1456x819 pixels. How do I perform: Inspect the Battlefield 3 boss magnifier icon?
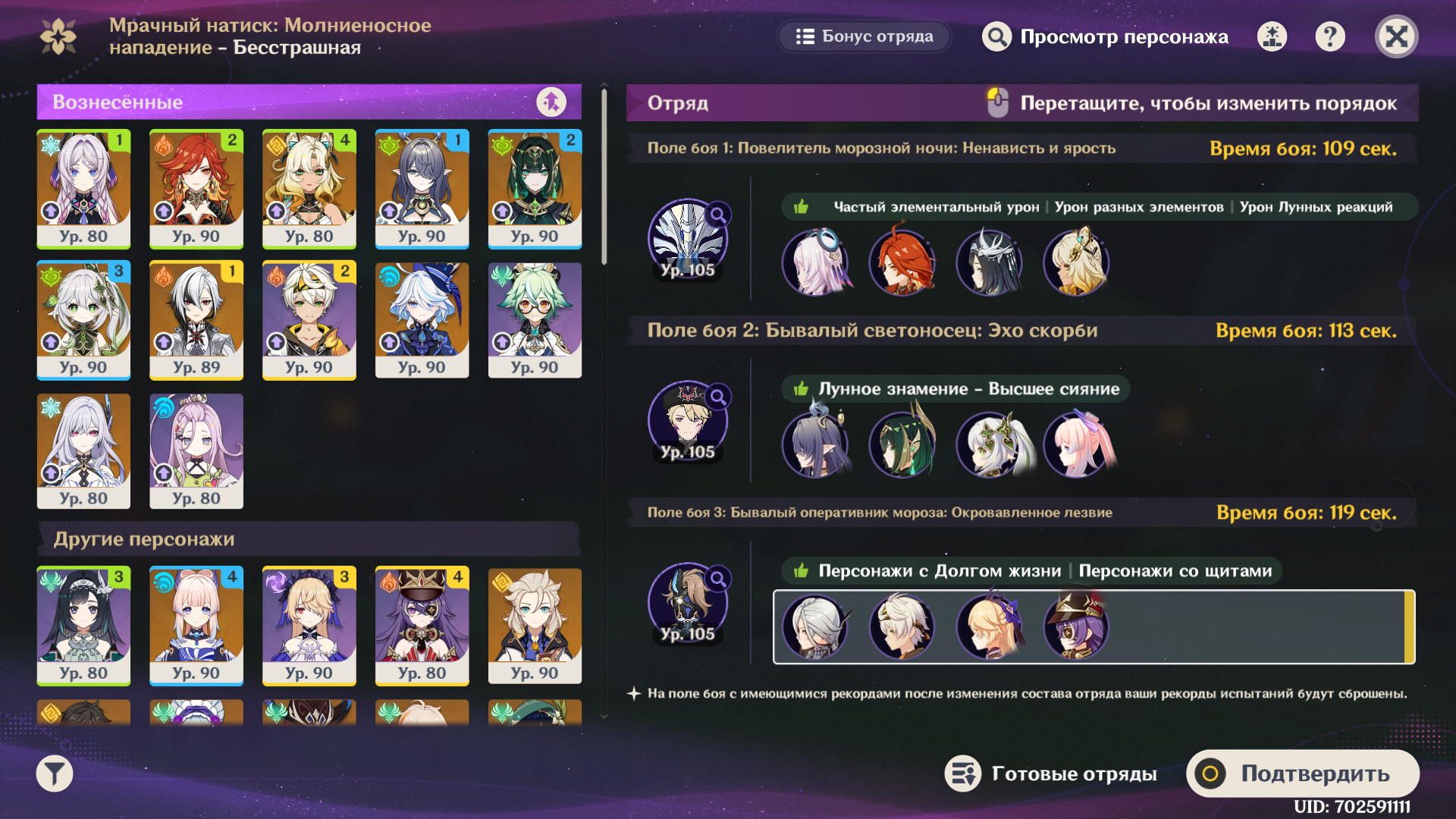point(717,579)
